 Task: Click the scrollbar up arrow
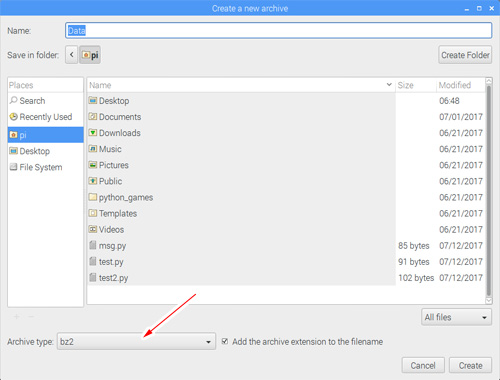tap(489, 80)
